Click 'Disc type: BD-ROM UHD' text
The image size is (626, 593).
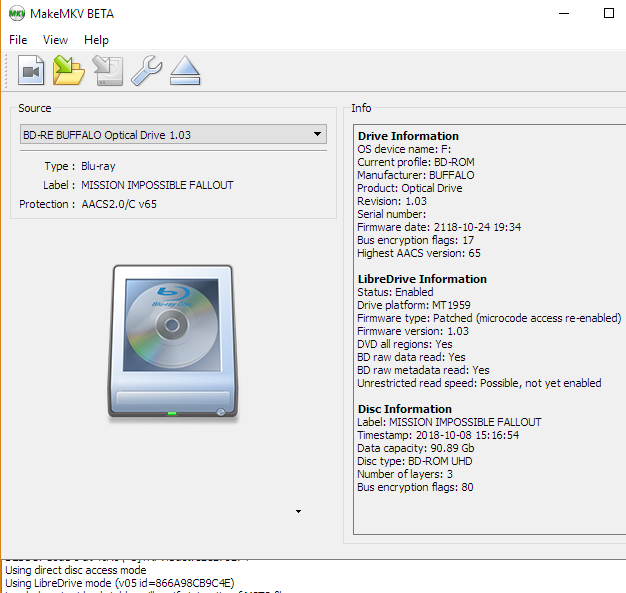click(x=415, y=461)
